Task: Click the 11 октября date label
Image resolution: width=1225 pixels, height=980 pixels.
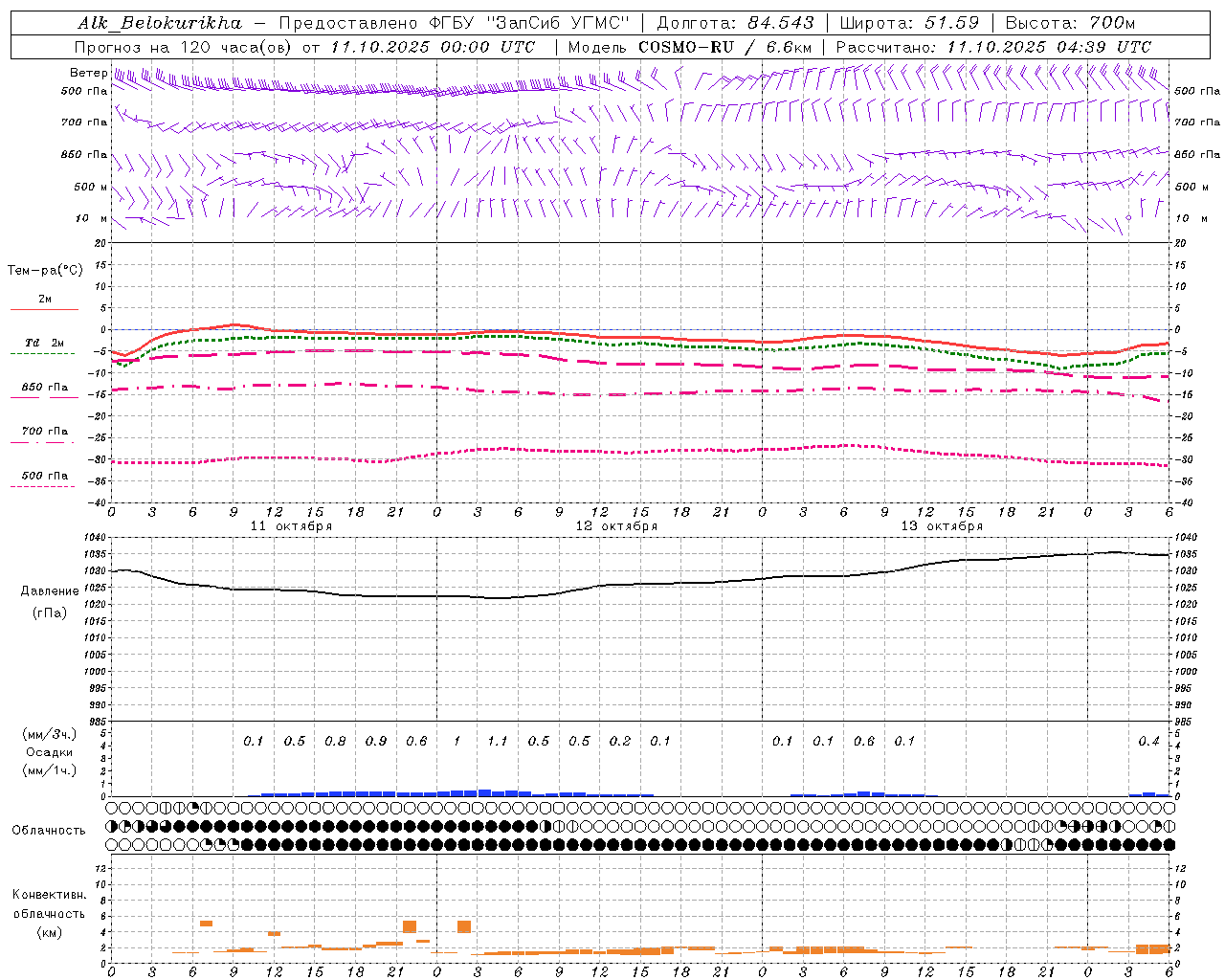Action: (x=291, y=526)
